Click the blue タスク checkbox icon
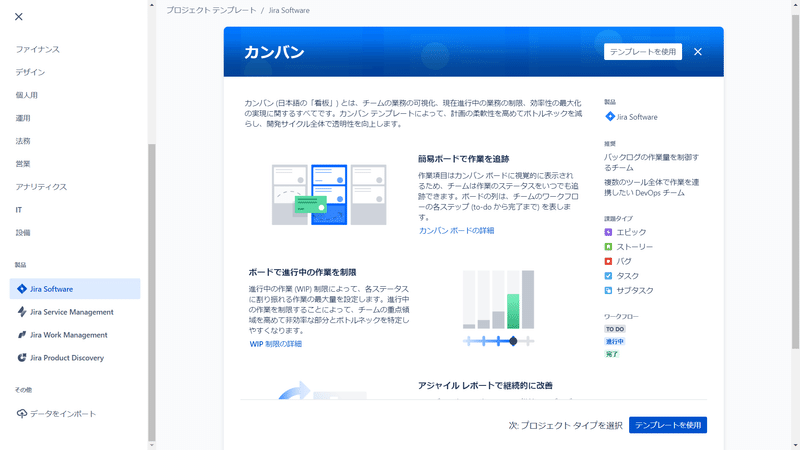Image resolution: width=800 pixels, height=450 pixels. click(608, 276)
